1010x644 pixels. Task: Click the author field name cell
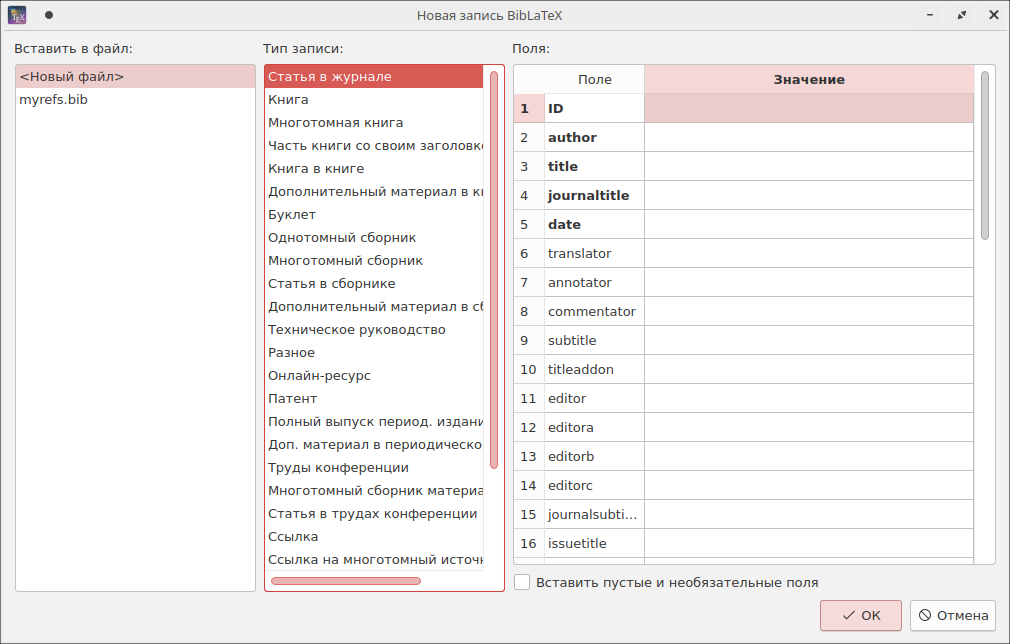(595, 137)
